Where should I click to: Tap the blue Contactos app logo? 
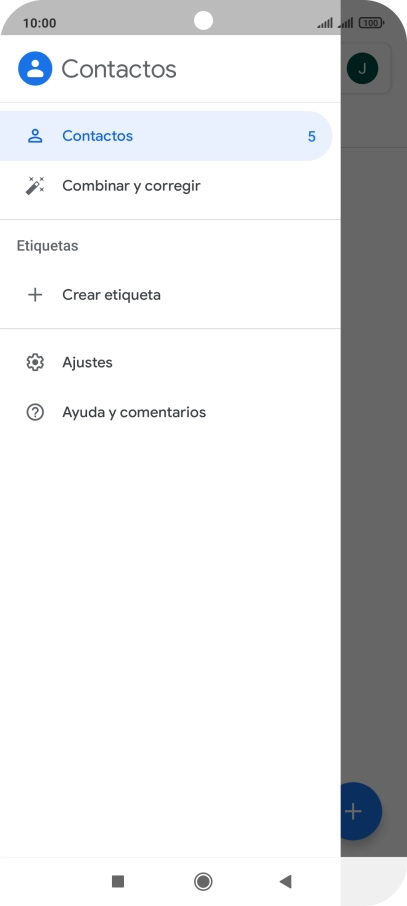click(35, 69)
